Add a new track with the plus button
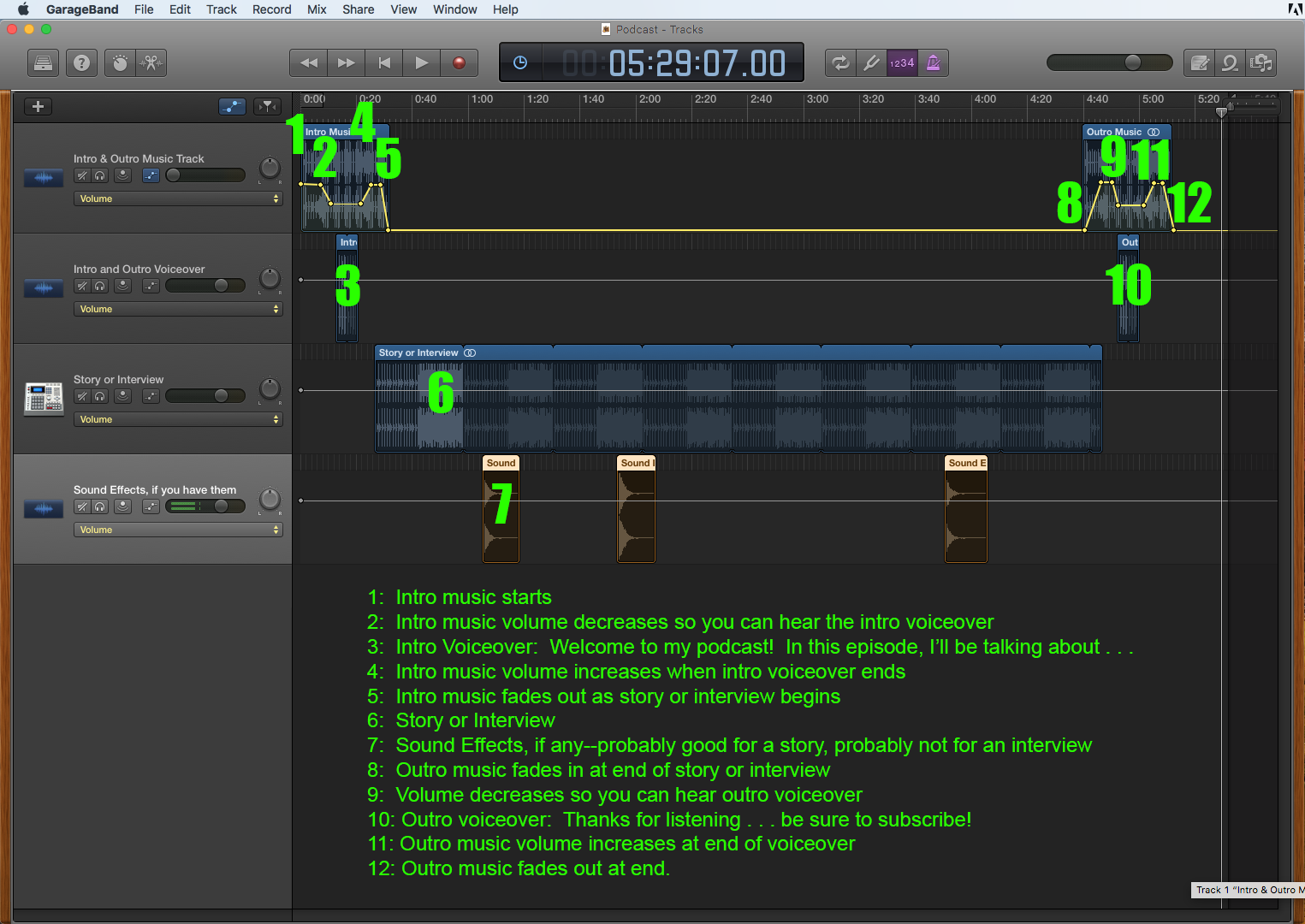1305x924 pixels. pos(38,106)
